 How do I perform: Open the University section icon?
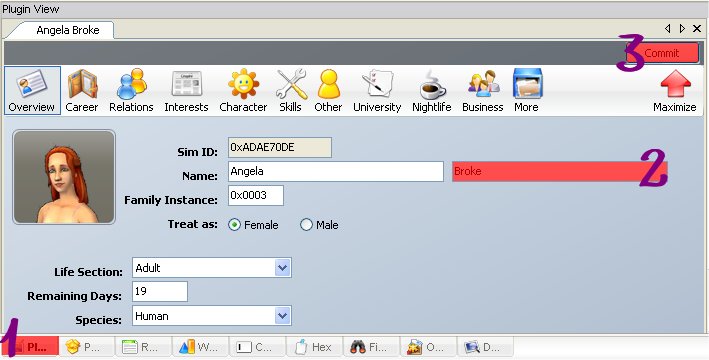[x=377, y=90]
